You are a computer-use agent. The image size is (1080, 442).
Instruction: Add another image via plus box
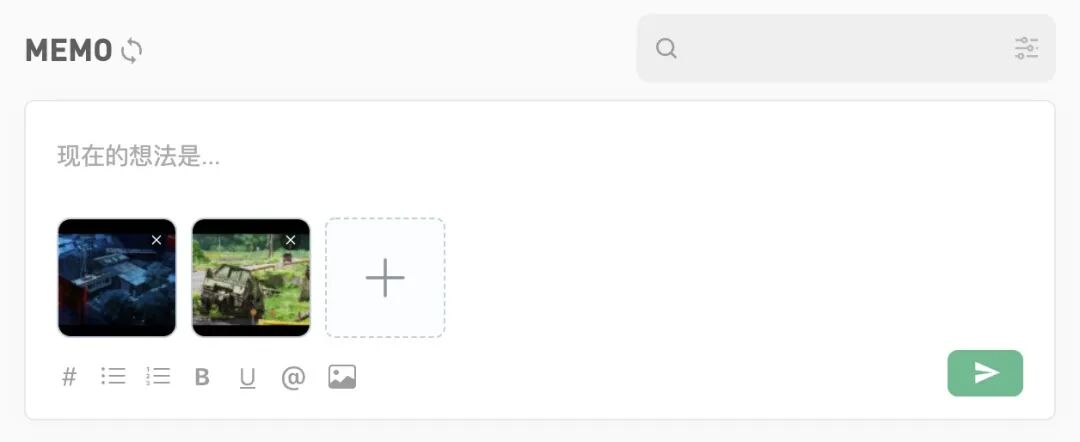[x=385, y=277]
